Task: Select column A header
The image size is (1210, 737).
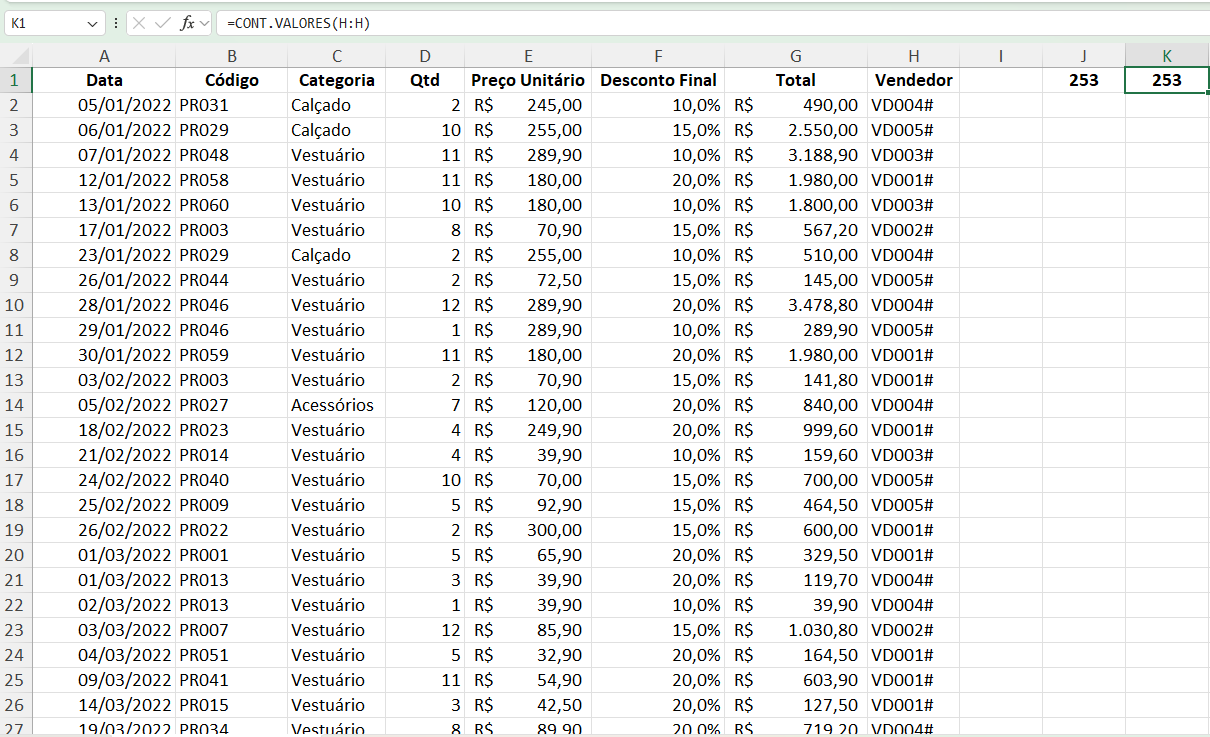Action: point(104,57)
